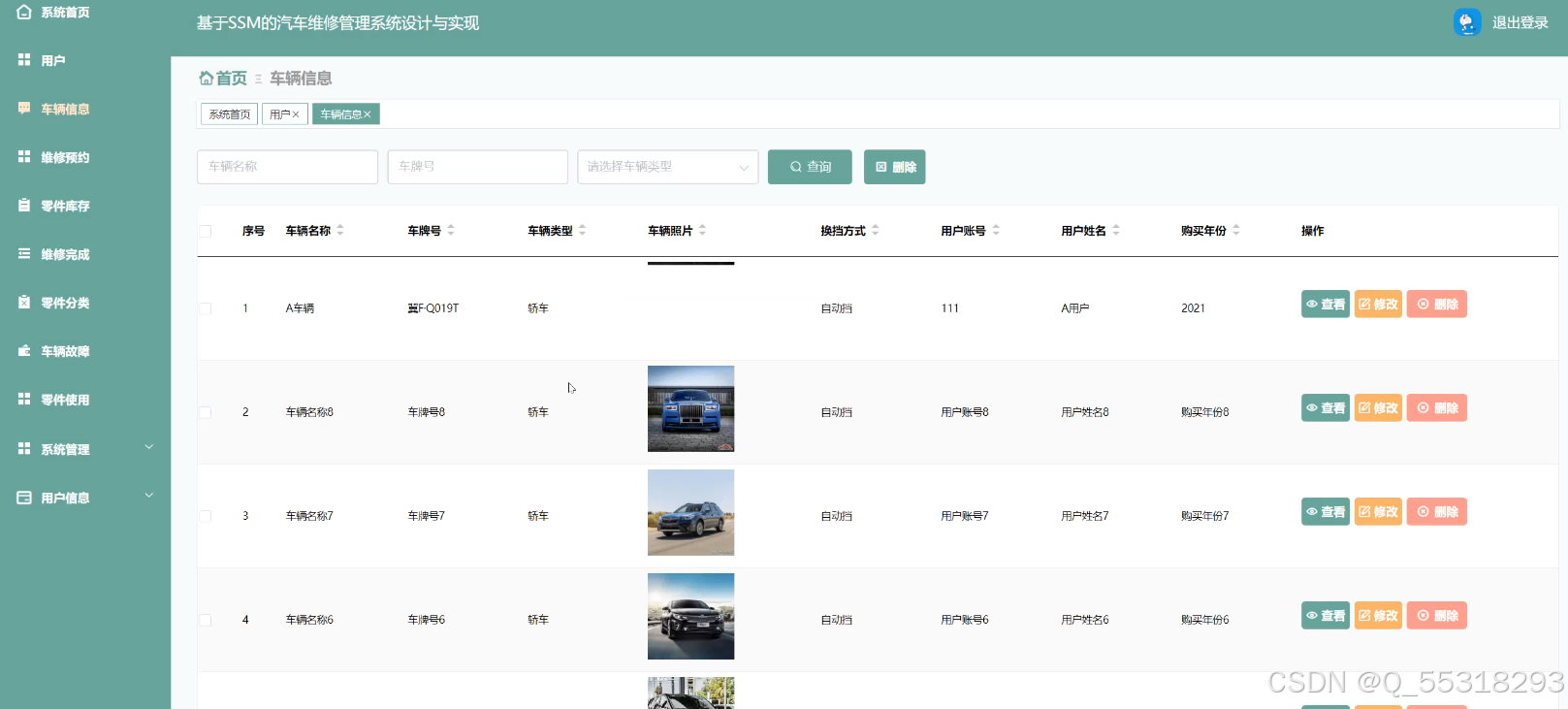Click the user avatar icon near 退出登录
The width and height of the screenshot is (1568, 709).
[1467, 22]
